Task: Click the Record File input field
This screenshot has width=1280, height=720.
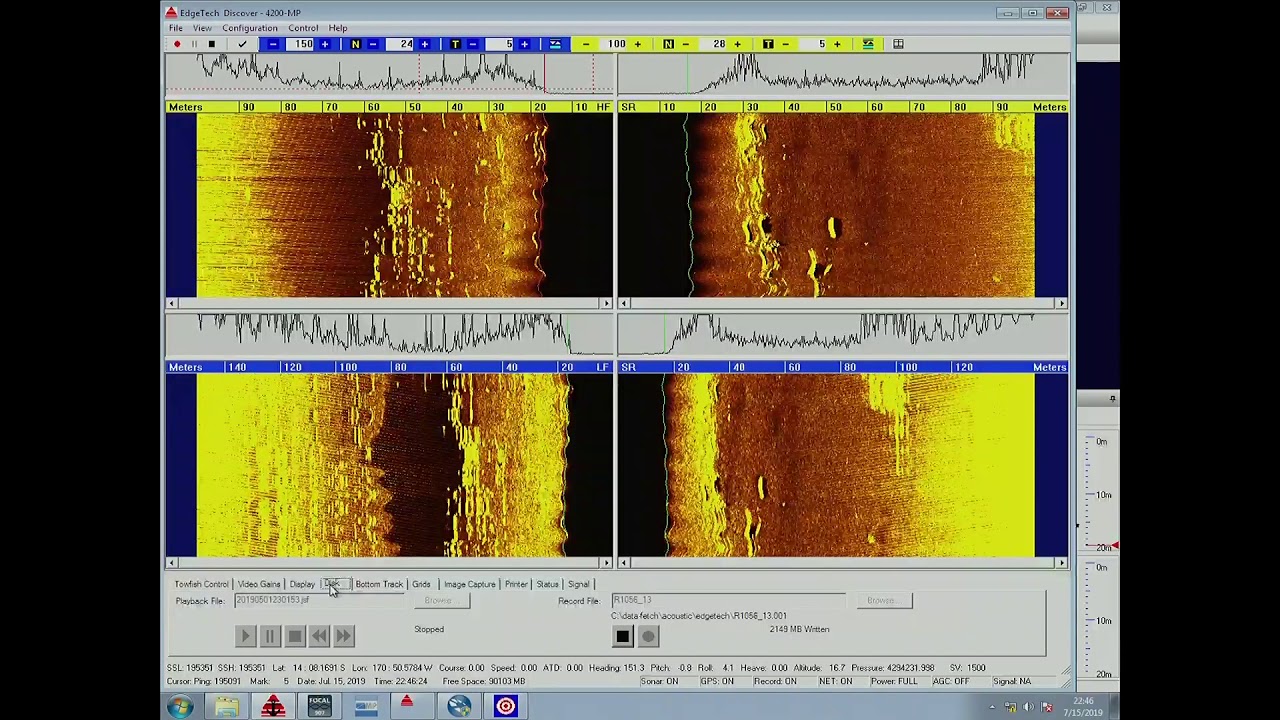Action: (728, 600)
